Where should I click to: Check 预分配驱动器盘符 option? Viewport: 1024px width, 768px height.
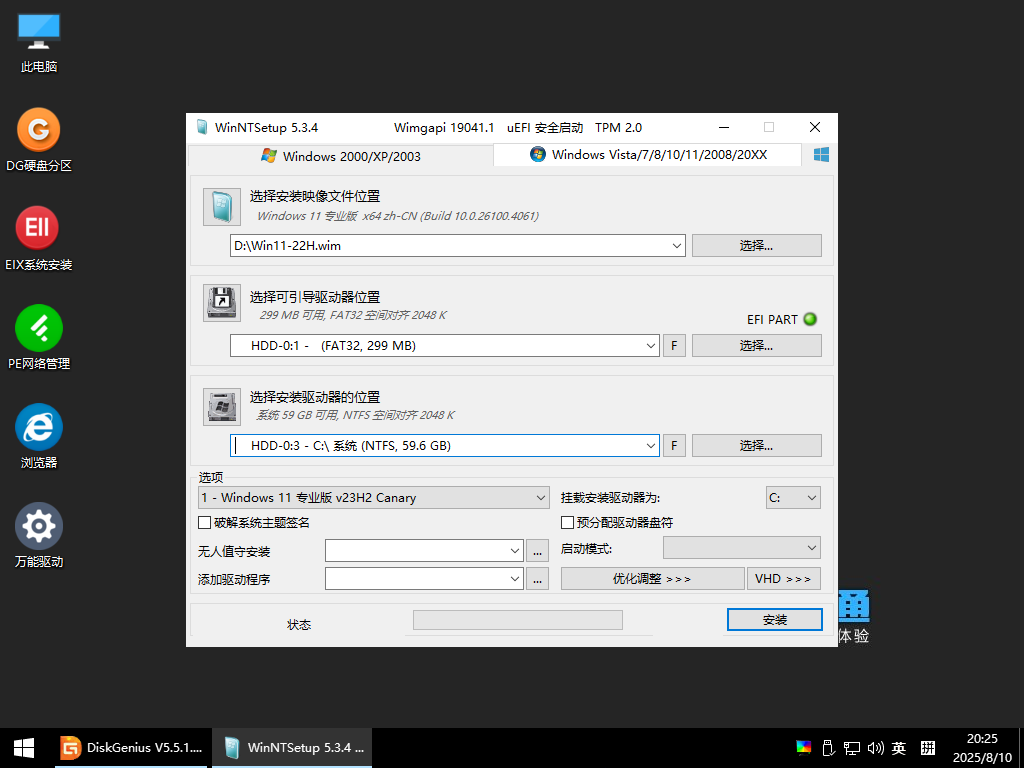point(568,522)
